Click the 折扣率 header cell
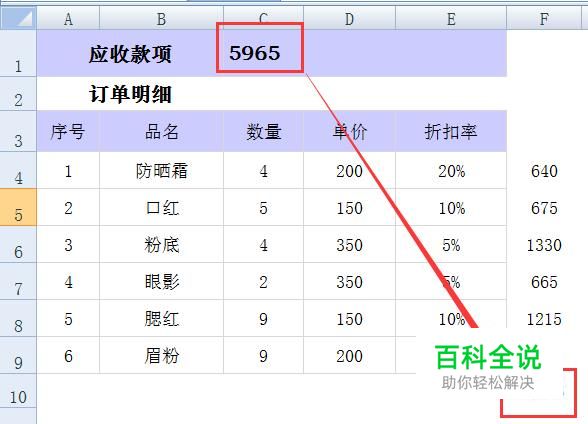588x424 pixels. (451, 131)
